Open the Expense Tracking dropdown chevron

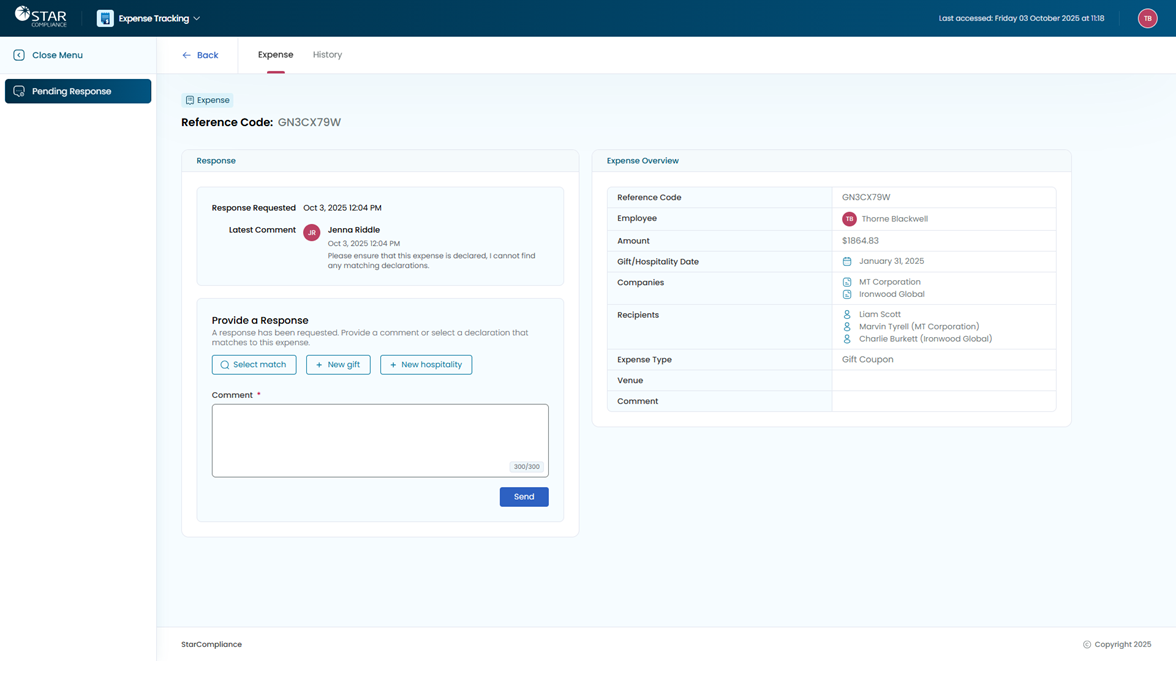(x=197, y=19)
